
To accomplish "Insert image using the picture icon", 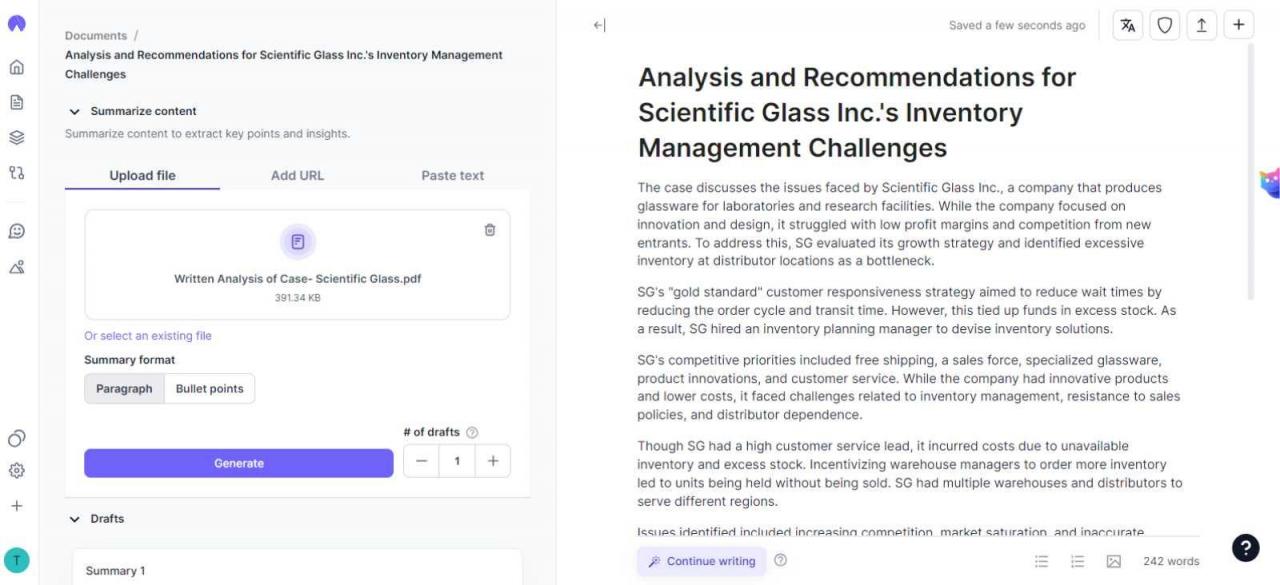I will click(1114, 562).
